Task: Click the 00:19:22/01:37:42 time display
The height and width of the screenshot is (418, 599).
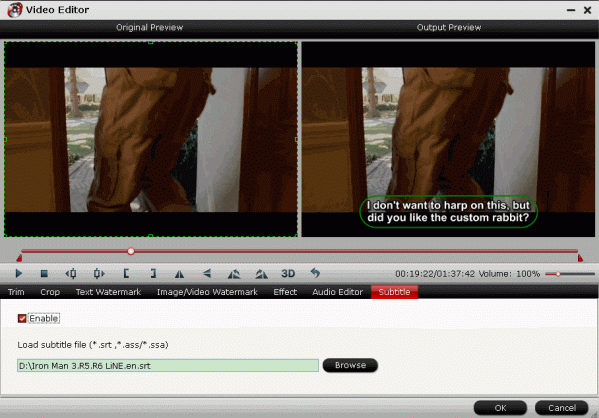Action: coord(435,274)
